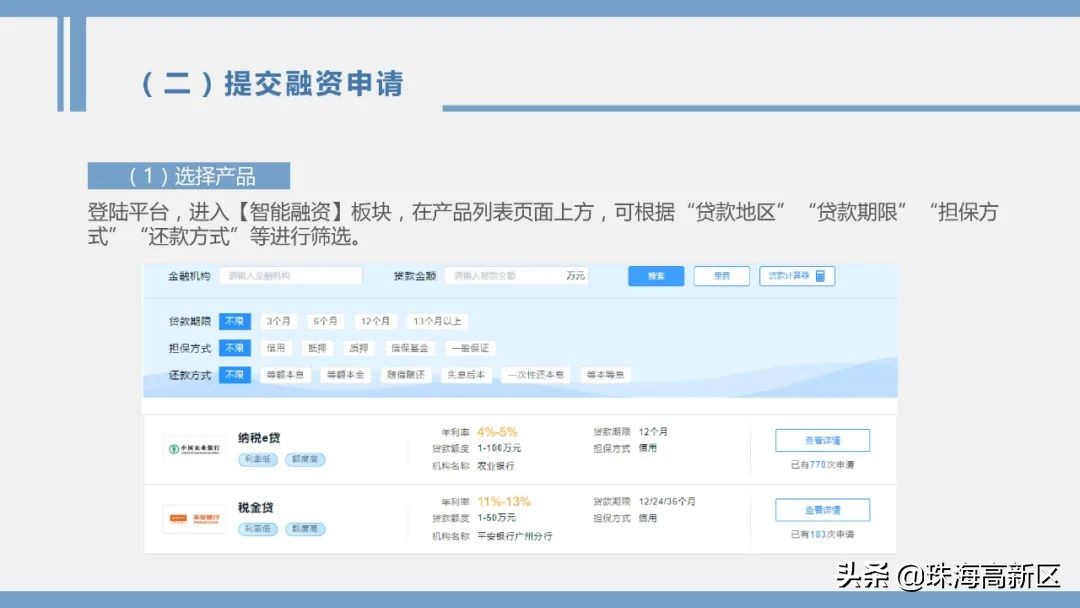Viewport: 1080px width, 608px height.
Task: Select 12个月 loan term filter
Action: [x=374, y=321]
